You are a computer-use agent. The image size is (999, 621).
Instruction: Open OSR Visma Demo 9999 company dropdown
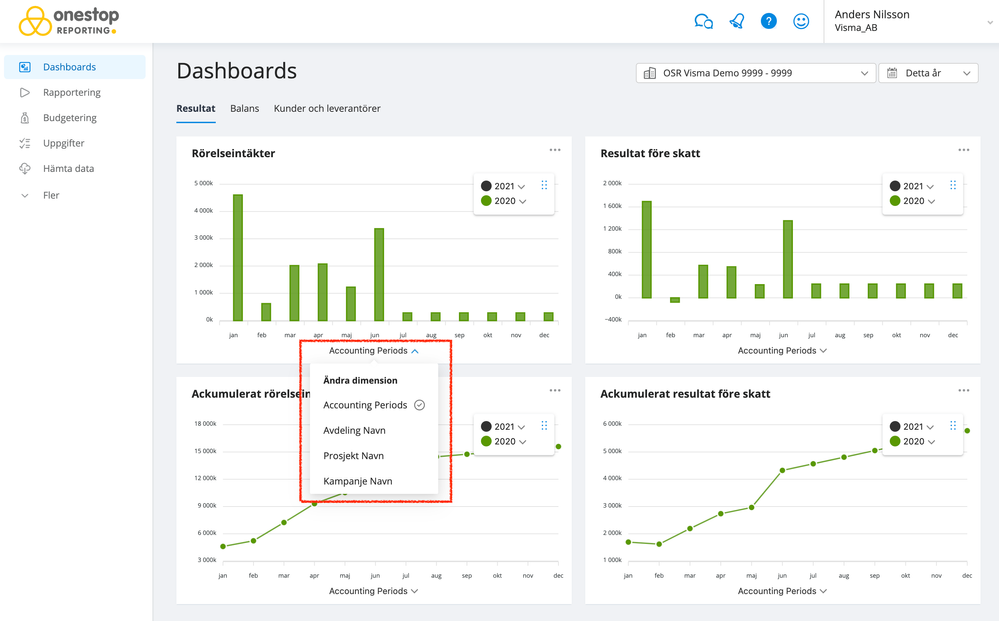[x=755, y=73]
